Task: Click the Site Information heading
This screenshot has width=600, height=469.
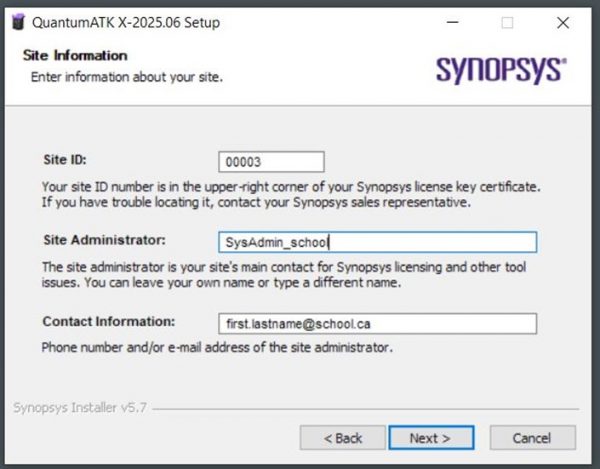Action: (75, 55)
